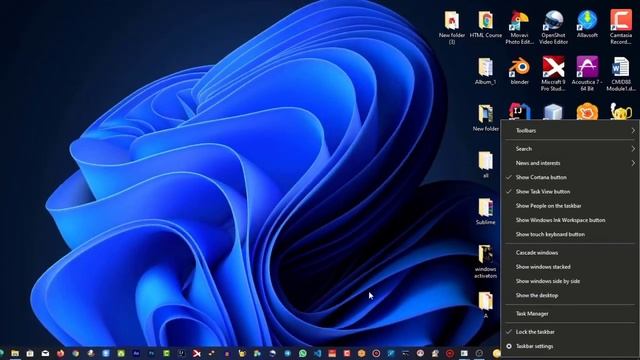Launch Google Chrome from the taskbar
This screenshot has width=640, height=360.
pyautogui.click(x=76, y=353)
